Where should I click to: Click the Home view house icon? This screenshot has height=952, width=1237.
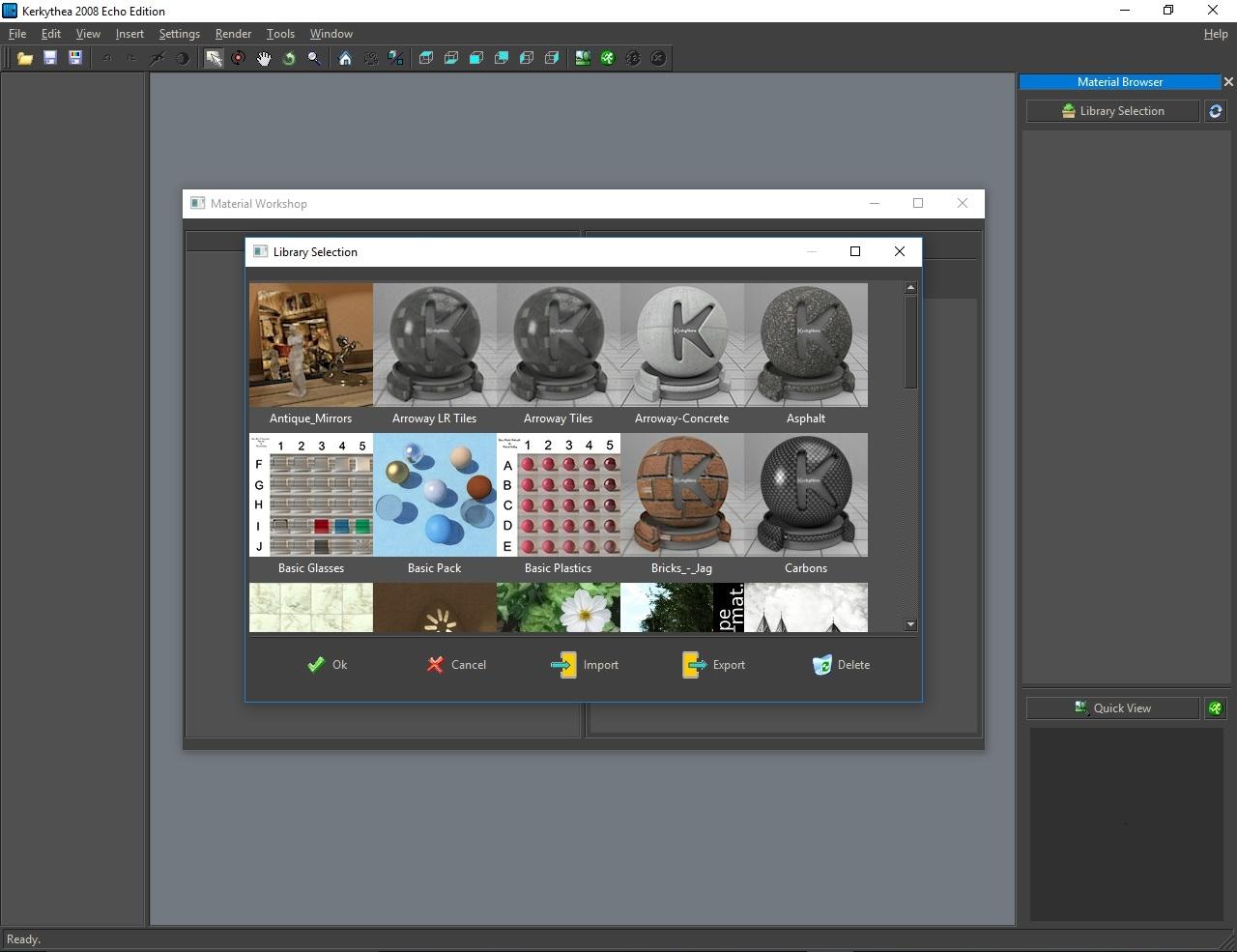[345, 58]
